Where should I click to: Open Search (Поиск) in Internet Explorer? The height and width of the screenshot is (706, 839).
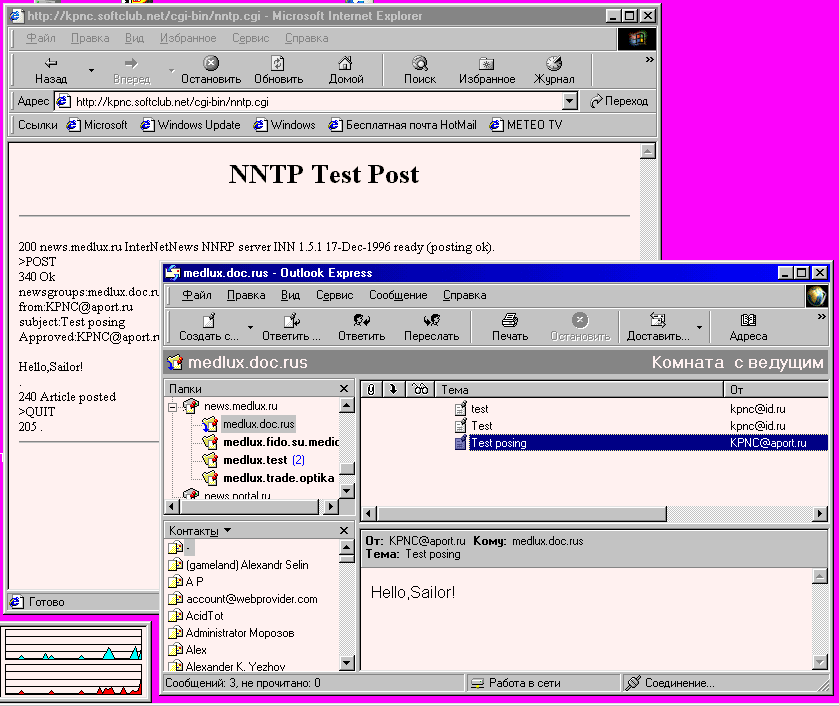tap(420, 71)
